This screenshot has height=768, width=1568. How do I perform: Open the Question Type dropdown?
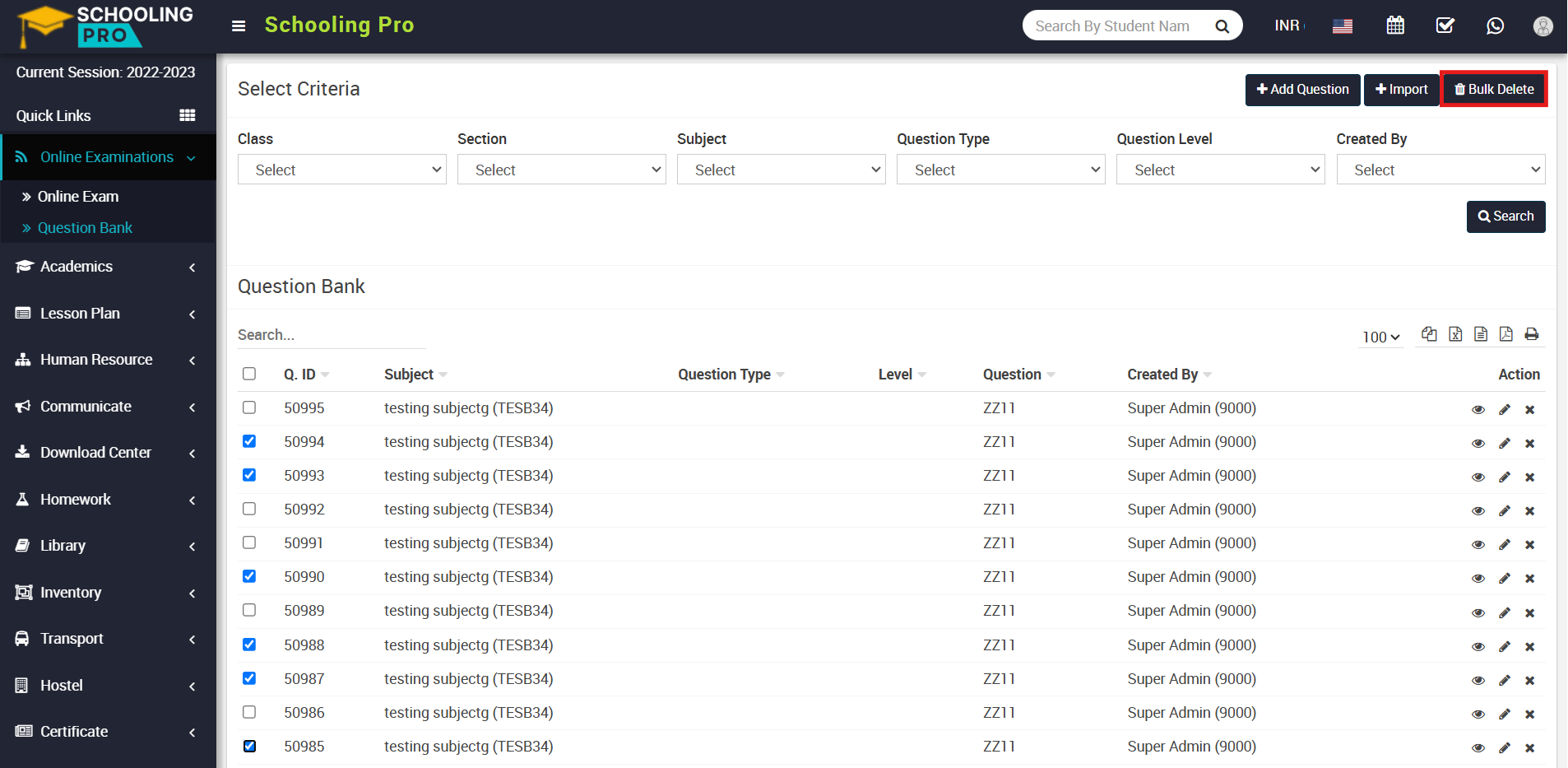pos(1001,170)
